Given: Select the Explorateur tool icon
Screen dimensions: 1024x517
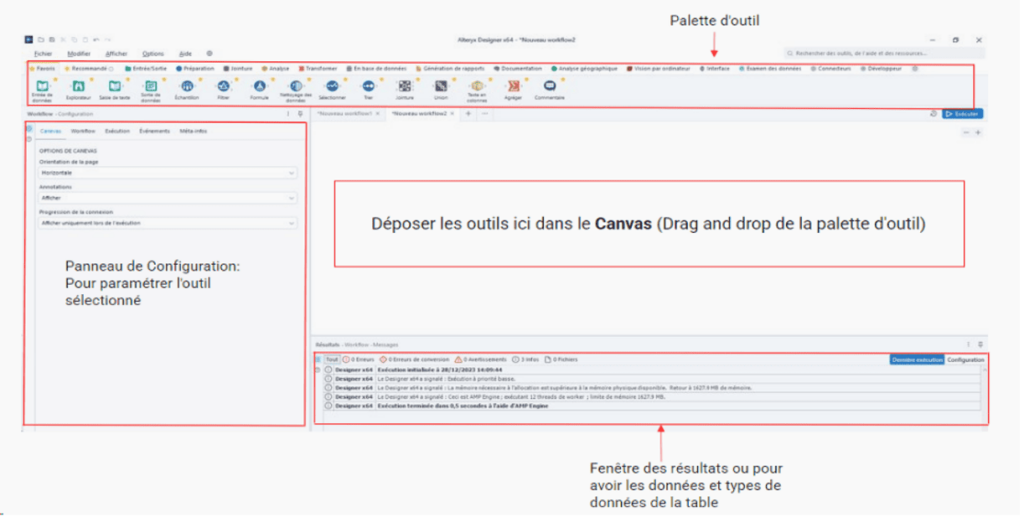Looking at the screenshot, I should point(78,86).
